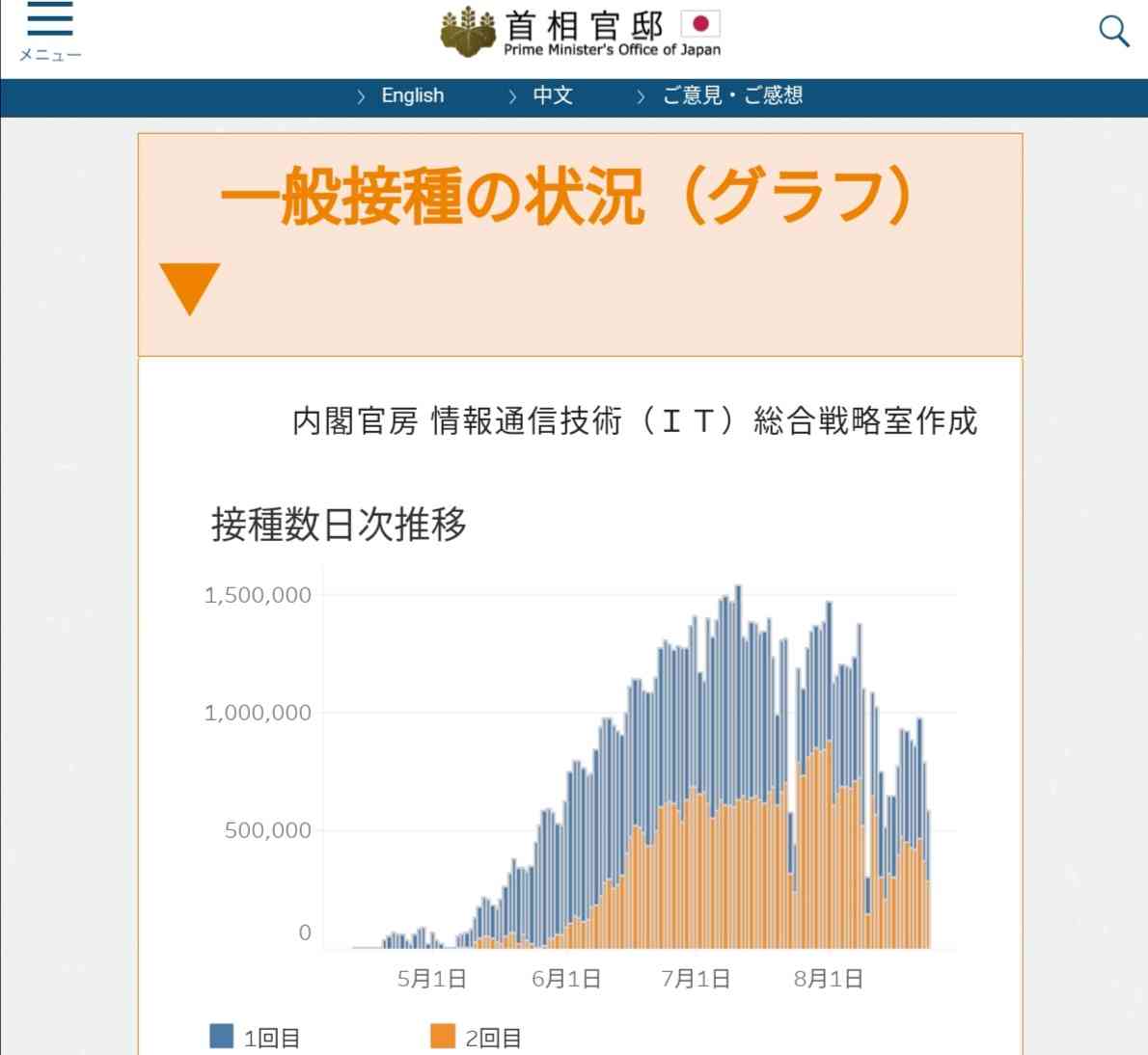The height and width of the screenshot is (1055, 1148).
Task: Click the chevron before English
Action: pos(360,96)
